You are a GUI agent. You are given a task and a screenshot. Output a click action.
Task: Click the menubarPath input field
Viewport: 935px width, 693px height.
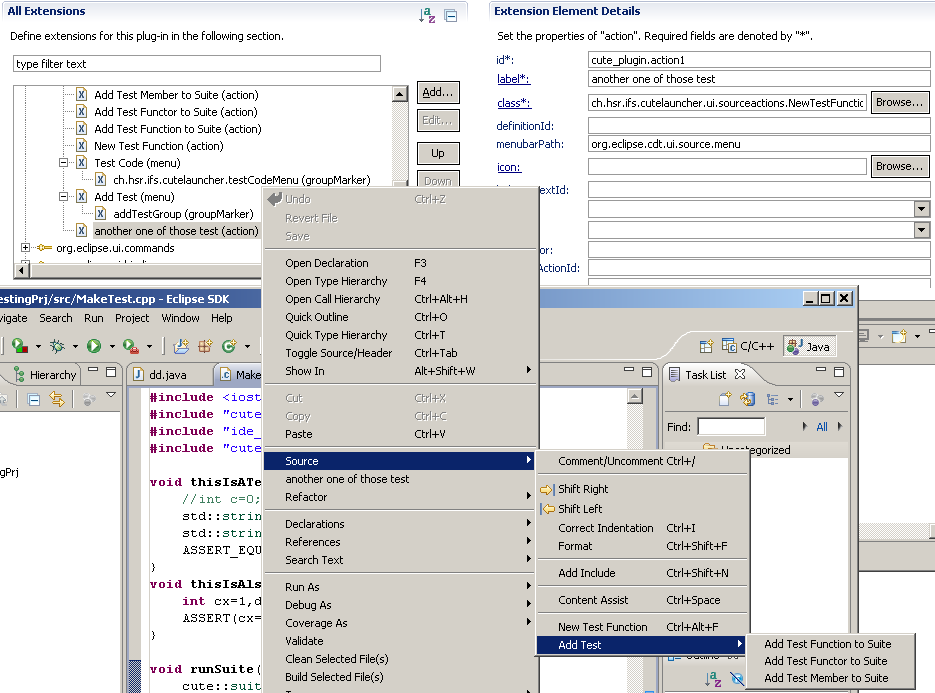(758, 144)
